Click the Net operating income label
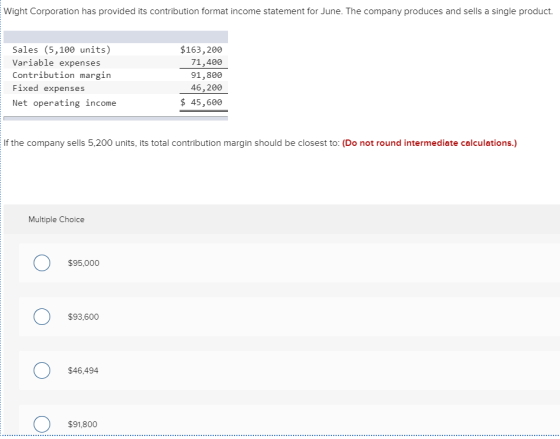 [x=64, y=103]
